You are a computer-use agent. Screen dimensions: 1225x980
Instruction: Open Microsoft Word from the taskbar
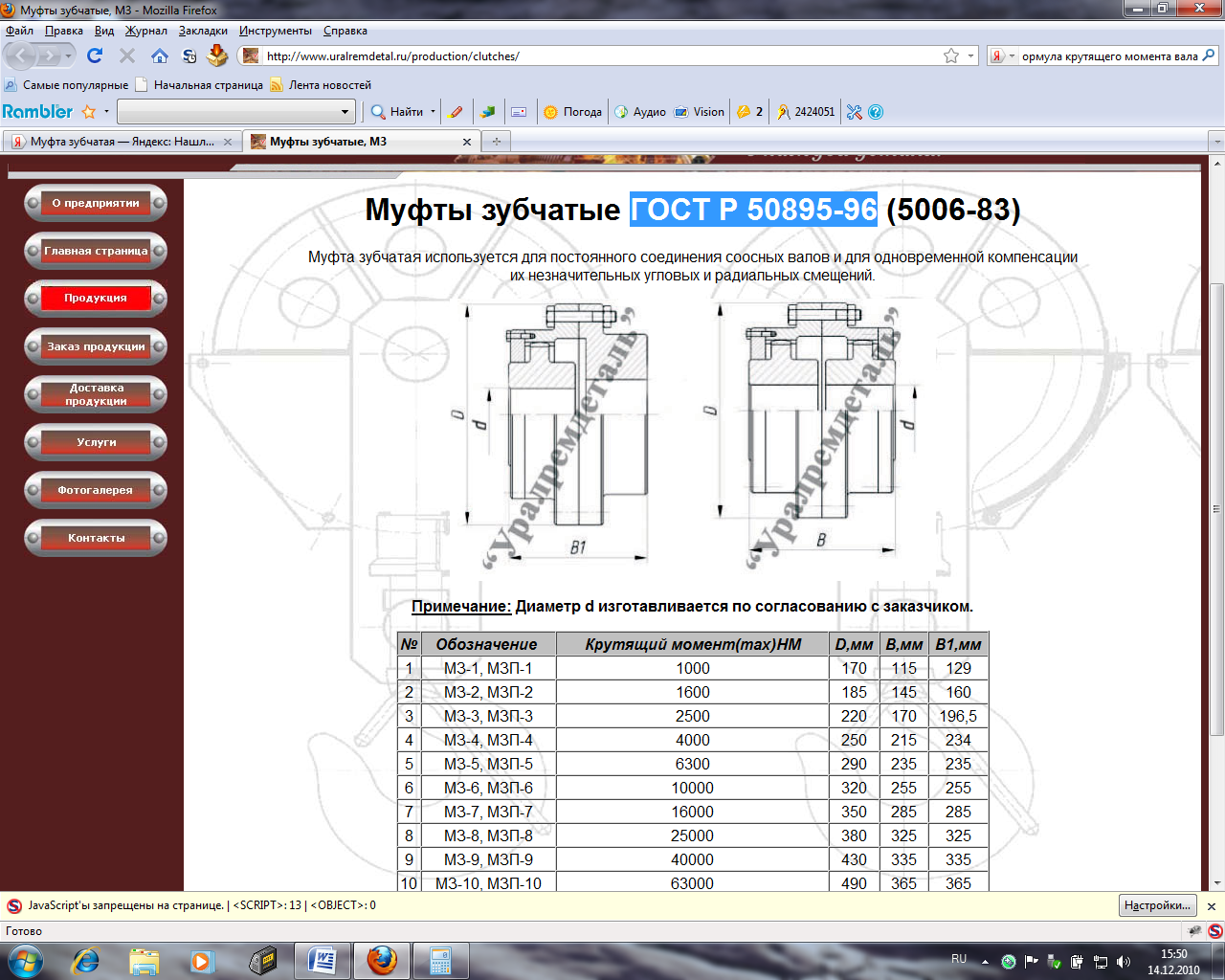point(323,960)
